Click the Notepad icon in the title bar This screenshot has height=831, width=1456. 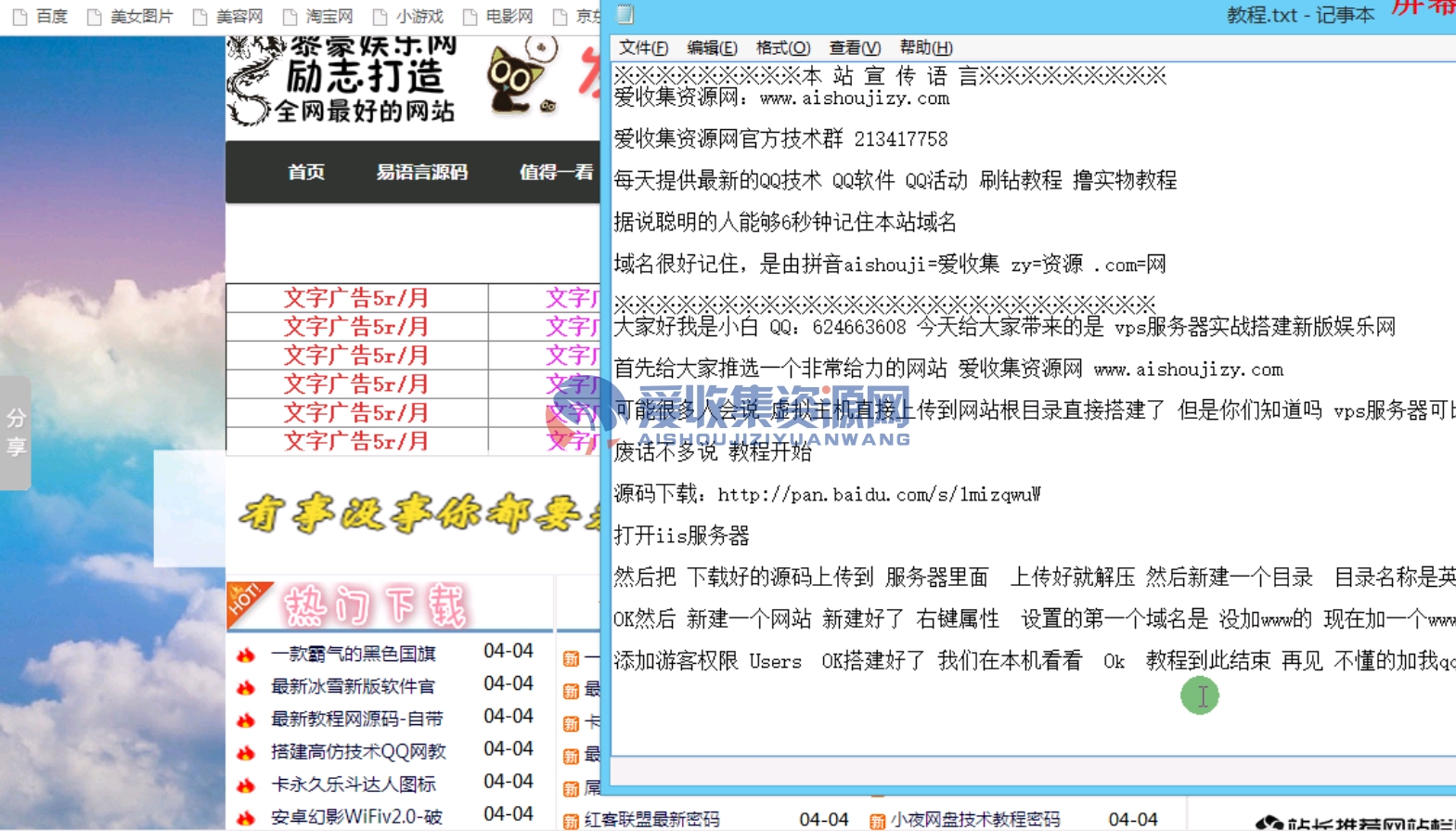click(x=625, y=14)
